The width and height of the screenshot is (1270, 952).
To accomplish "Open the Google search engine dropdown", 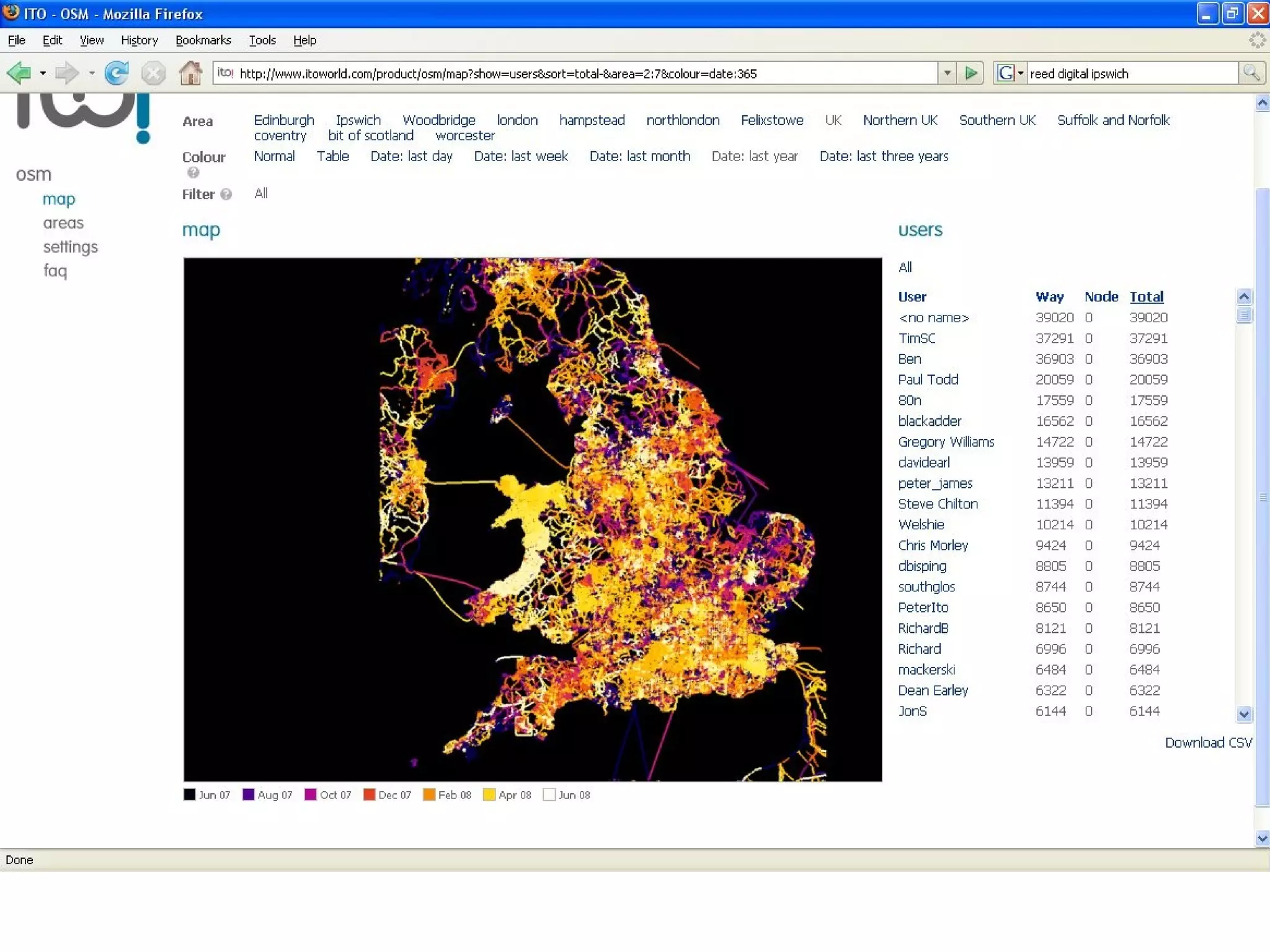I will pyautogui.click(x=1020, y=73).
